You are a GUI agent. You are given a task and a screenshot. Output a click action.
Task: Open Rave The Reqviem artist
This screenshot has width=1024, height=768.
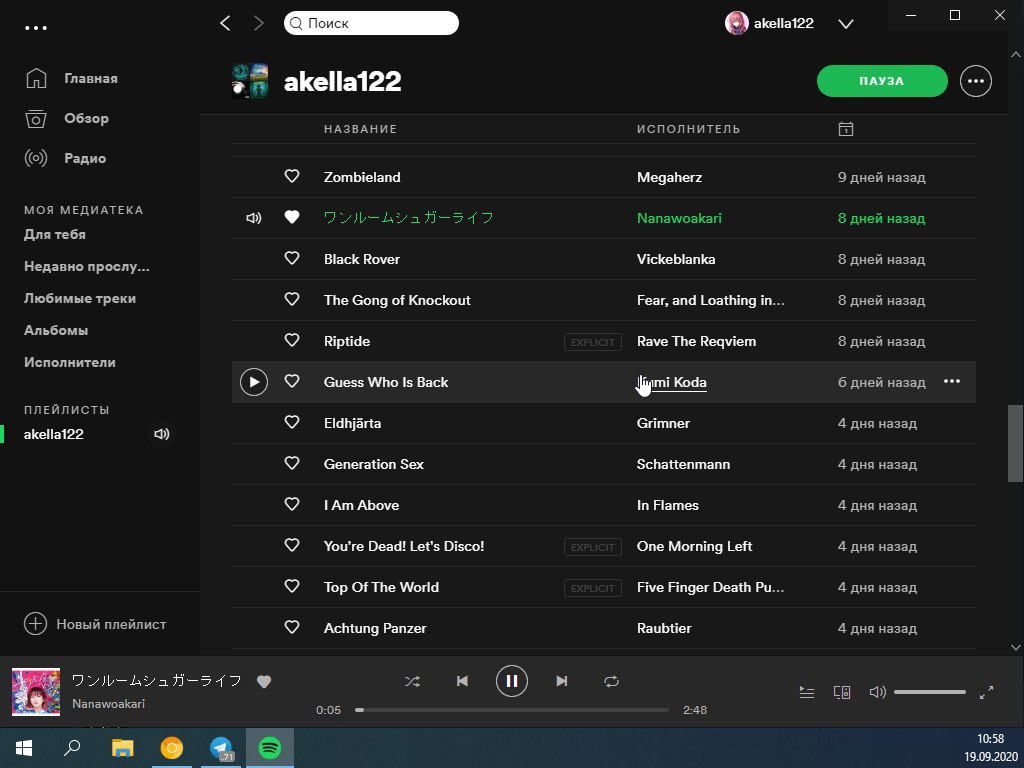pyautogui.click(x=696, y=342)
